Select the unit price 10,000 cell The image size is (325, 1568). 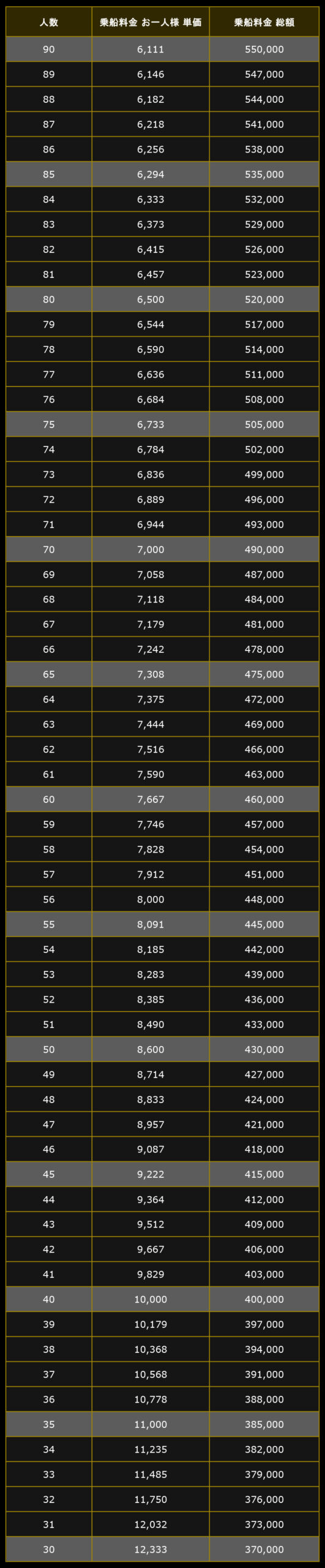tap(151, 1299)
